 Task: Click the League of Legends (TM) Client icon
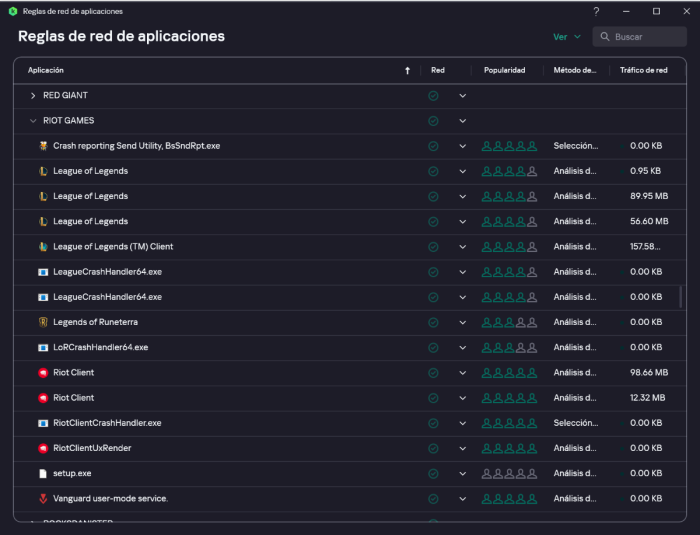(x=43, y=247)
